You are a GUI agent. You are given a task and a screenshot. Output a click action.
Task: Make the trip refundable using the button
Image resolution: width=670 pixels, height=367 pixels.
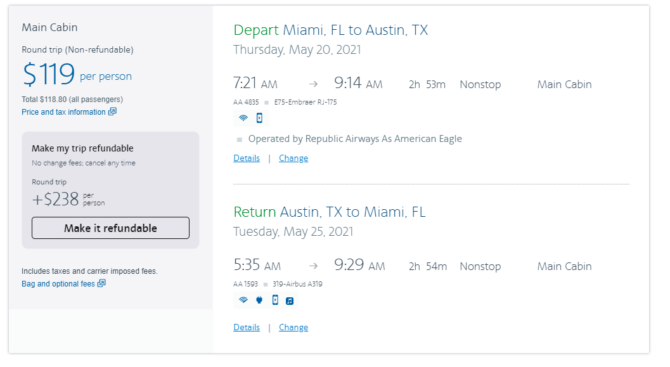pos(111,228)
